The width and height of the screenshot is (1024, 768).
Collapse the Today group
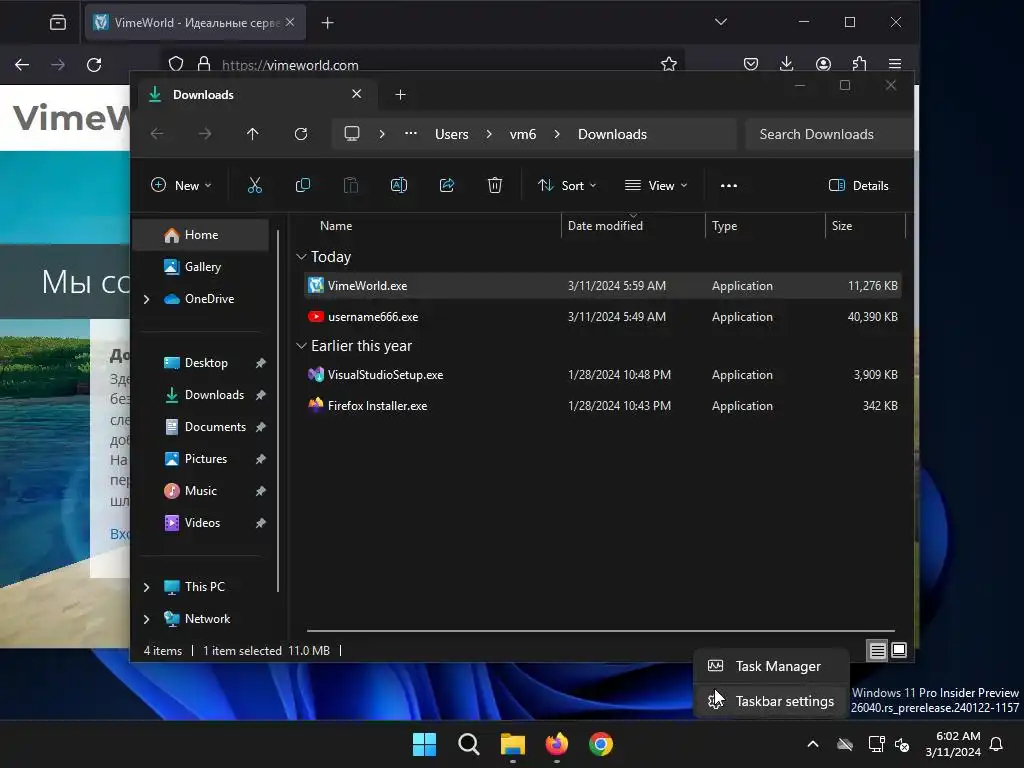301,257
